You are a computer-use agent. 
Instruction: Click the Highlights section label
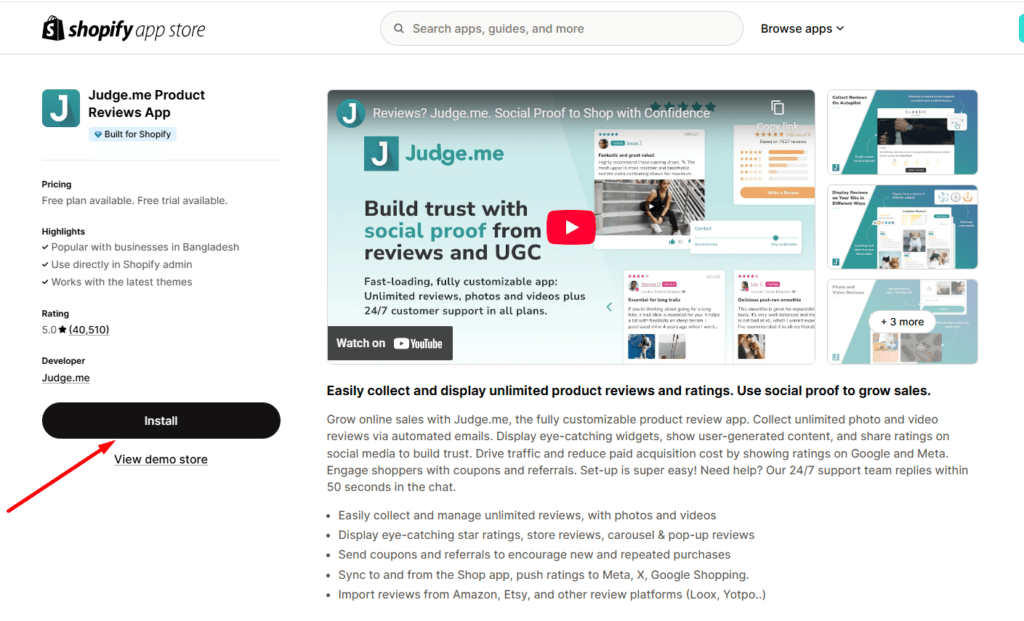pyautogui.click(x=63, y=231)
